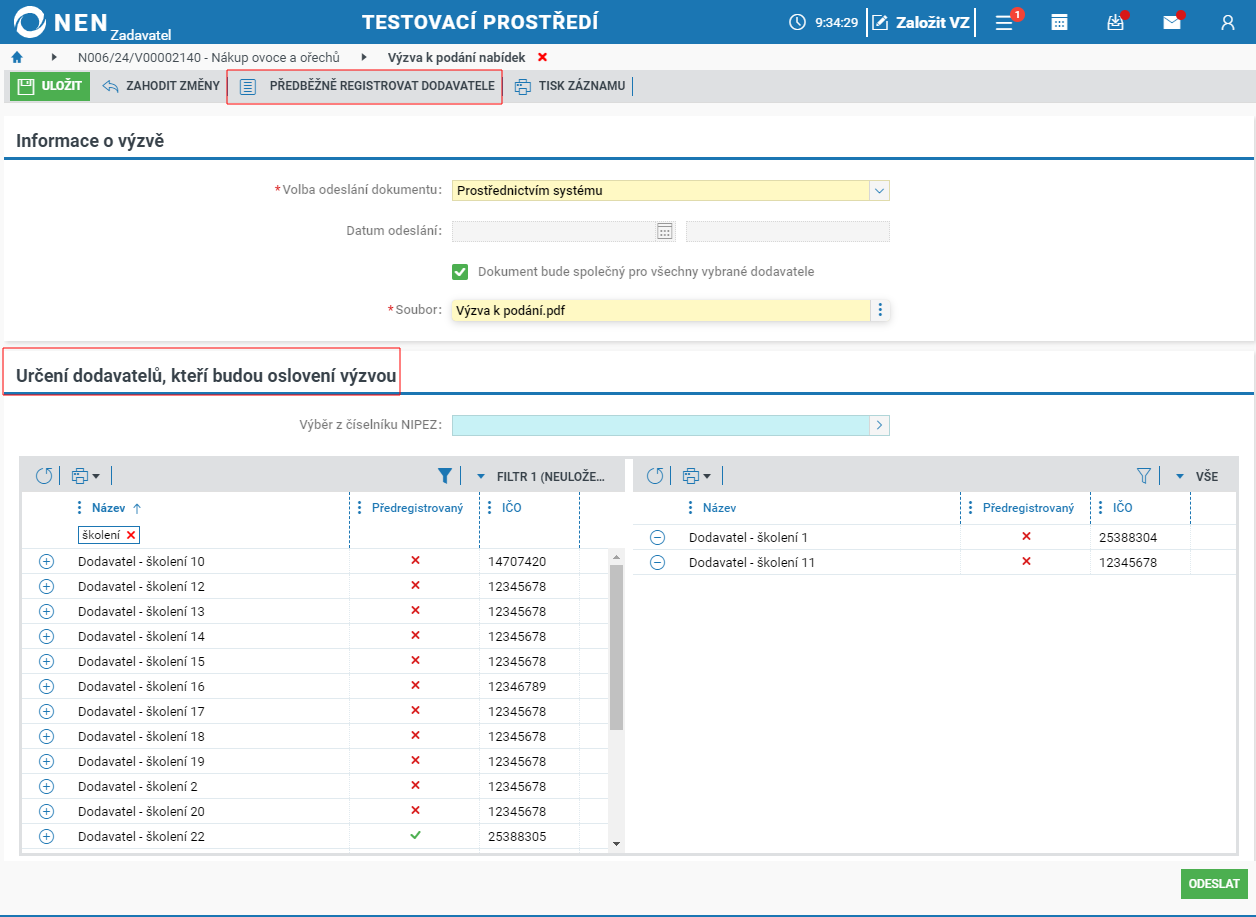This screenshot has width=1256, height=917.
Task: Open Název column menu in left table
Action: tap(80, 508)
